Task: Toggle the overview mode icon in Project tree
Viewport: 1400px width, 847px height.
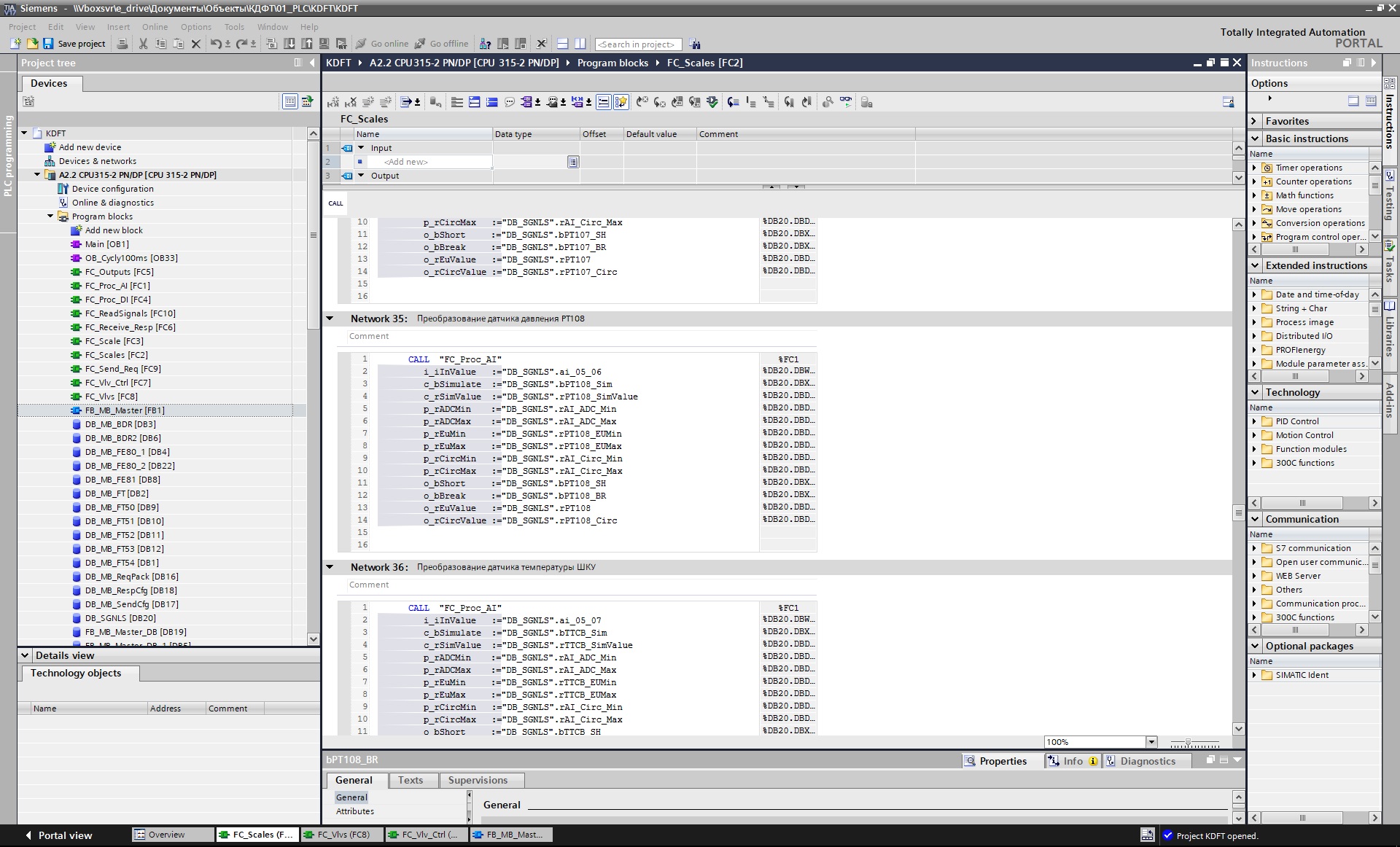Action: coord(308,101)
